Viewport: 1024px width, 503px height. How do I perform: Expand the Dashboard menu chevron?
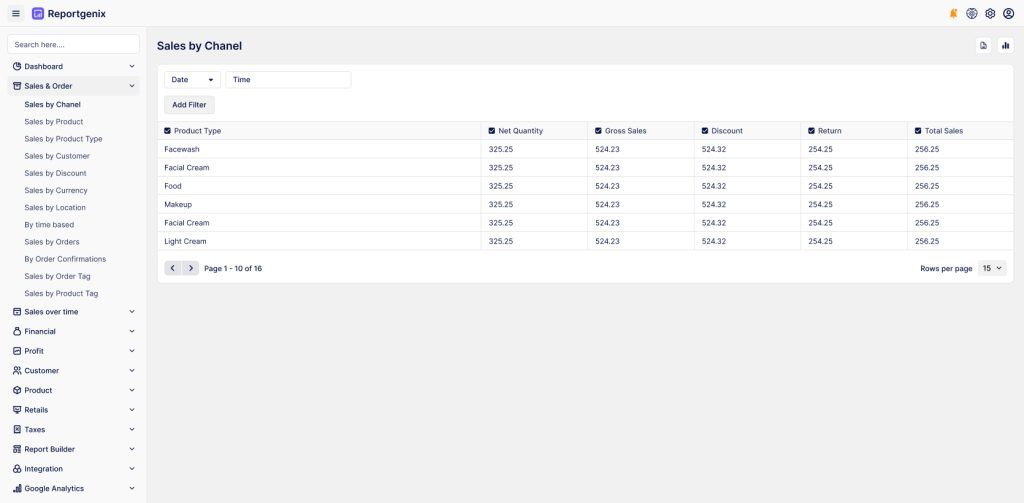[x=132, y=66]
